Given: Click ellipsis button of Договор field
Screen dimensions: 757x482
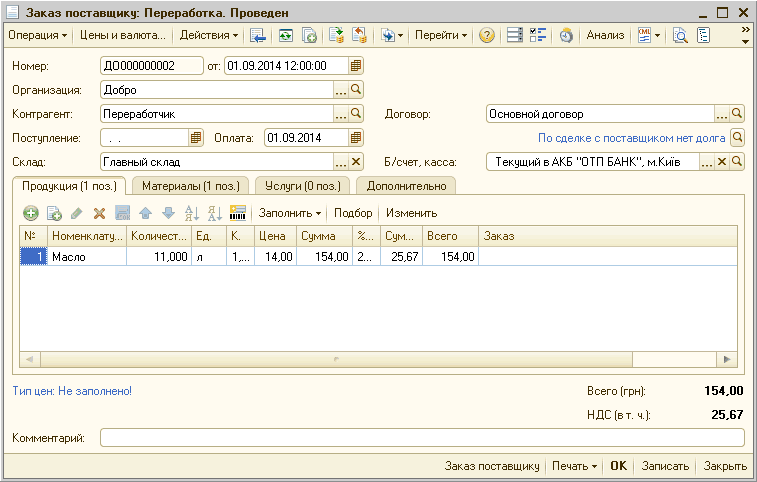Looking at the screenshot, I should click(722, 114).
